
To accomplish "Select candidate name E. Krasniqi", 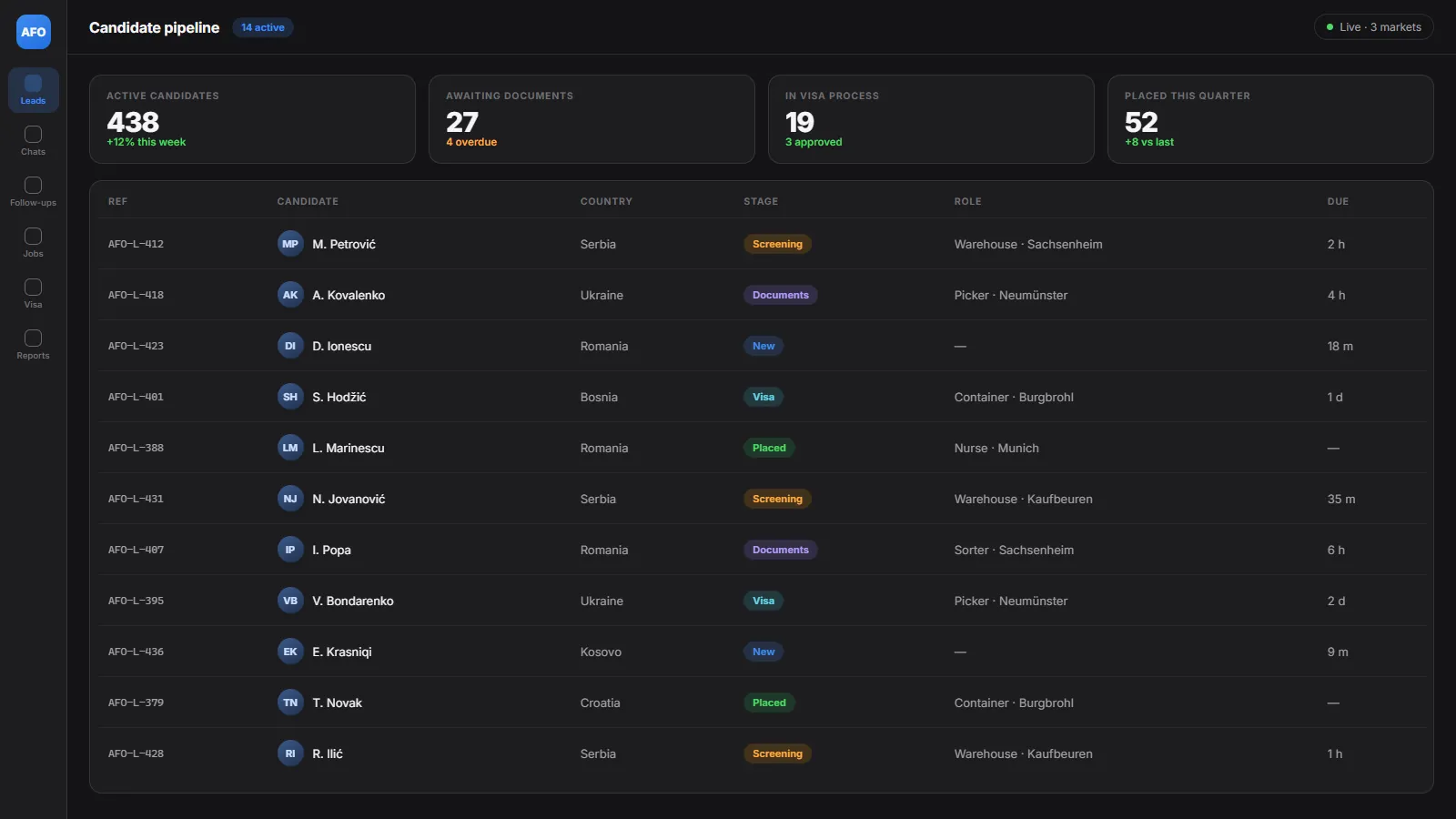I will (x=342, y=652).
